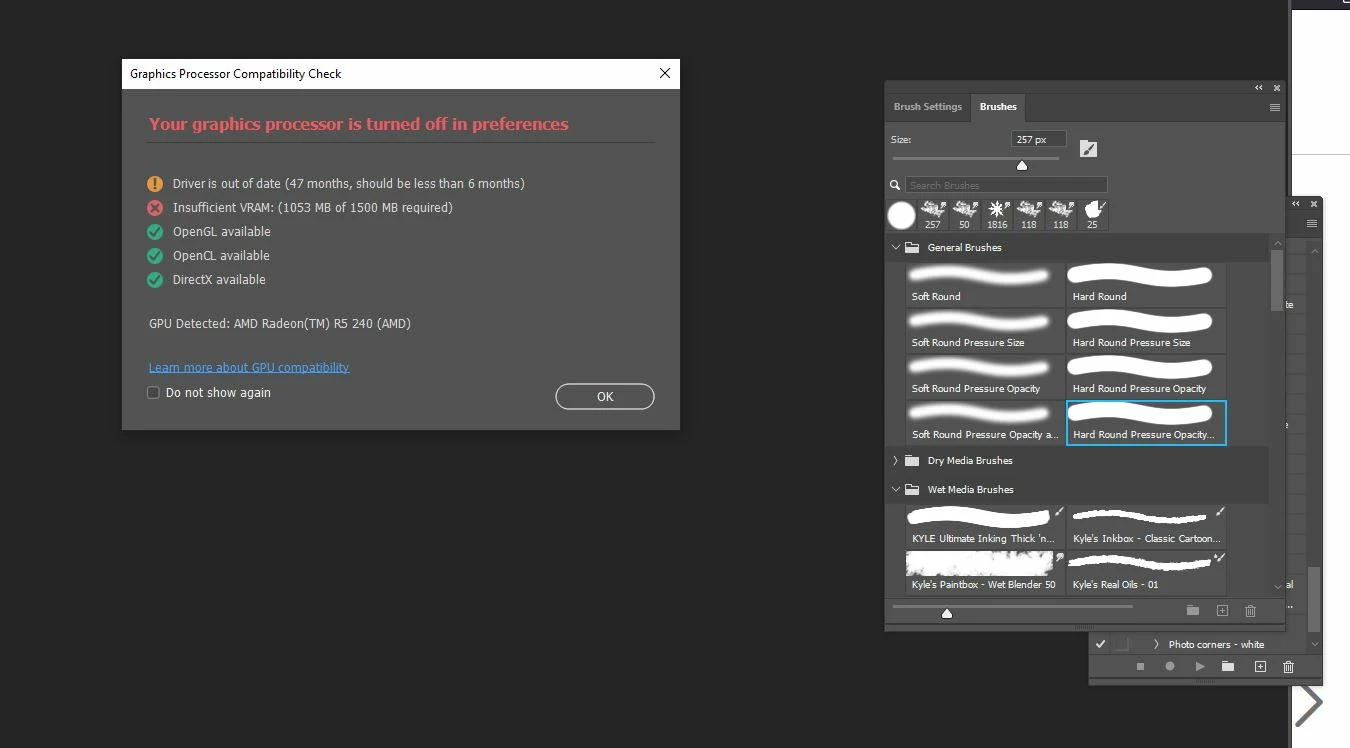Close the Graphics Processor Compatibility Check dialog

coord(665,73)
